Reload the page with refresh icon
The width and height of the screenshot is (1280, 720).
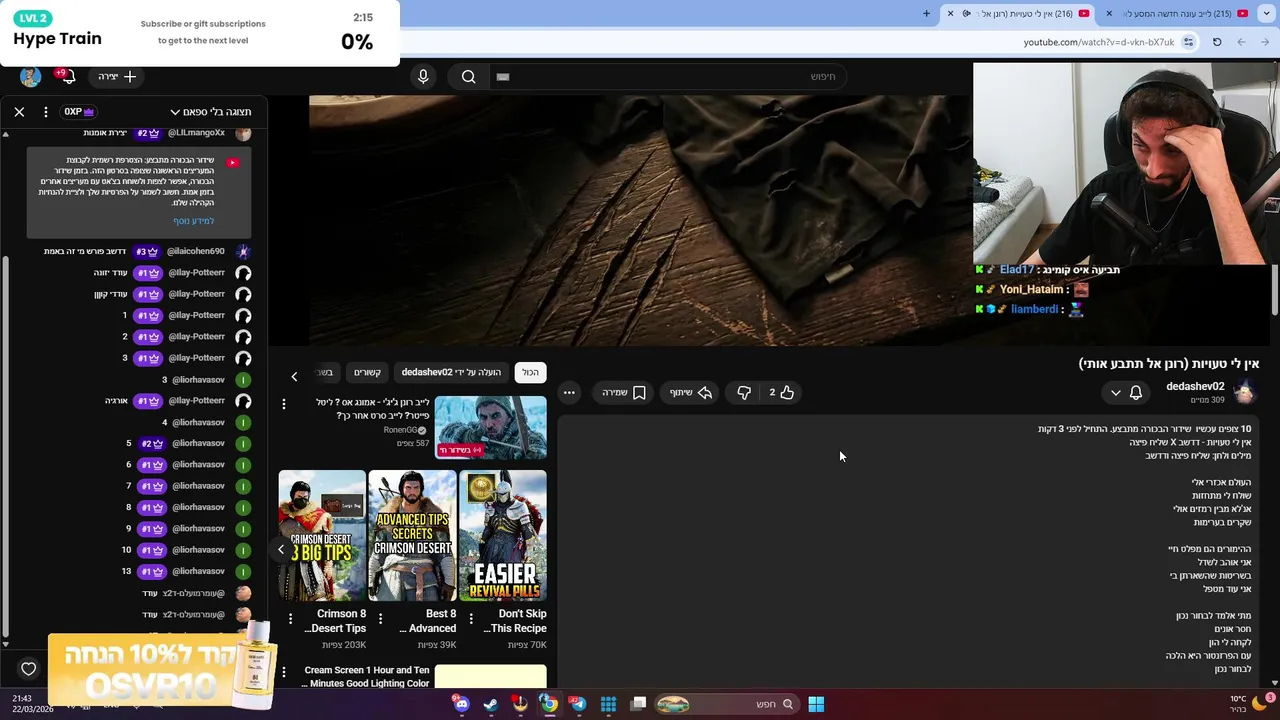click(1217, 42)
